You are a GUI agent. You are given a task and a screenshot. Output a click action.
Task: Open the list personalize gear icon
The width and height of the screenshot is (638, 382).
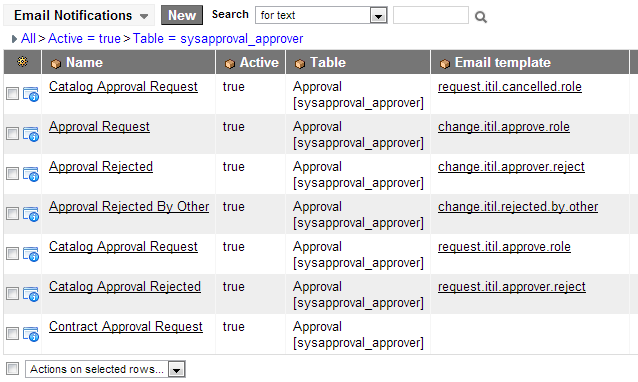[x=22, y=61]
